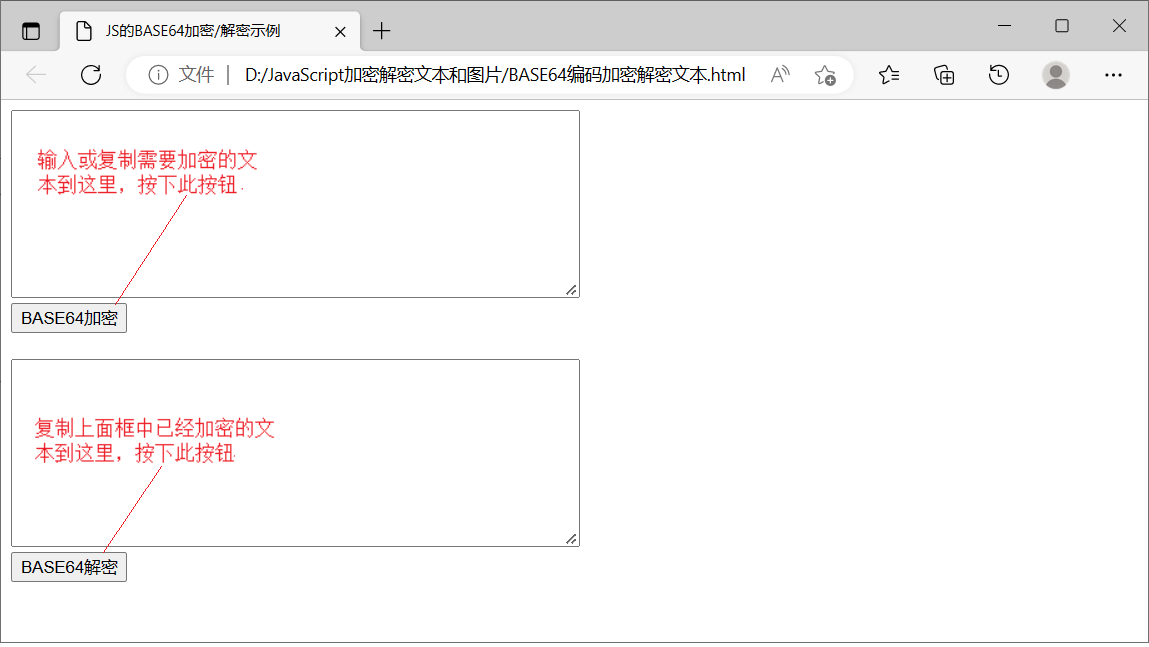Click the Collections icon

(x=943, y=74)
